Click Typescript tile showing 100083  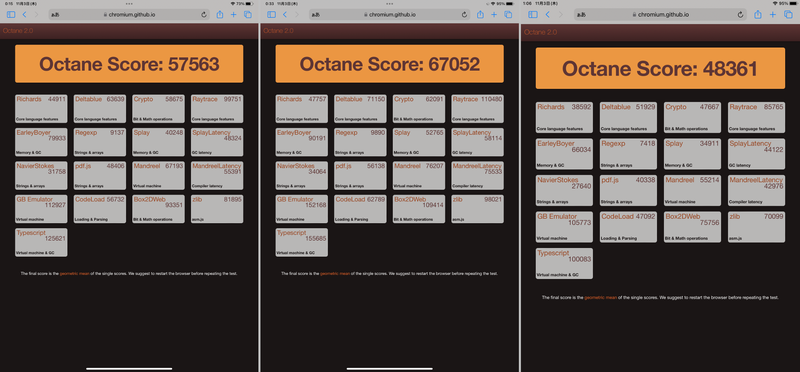pyautogui.click(x=564, y=263)
